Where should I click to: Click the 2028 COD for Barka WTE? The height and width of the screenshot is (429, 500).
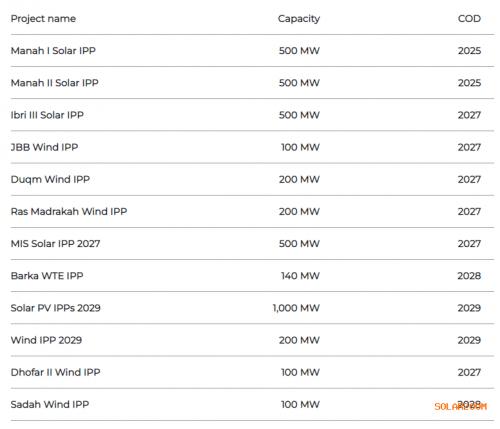click(x=469, y=276)
